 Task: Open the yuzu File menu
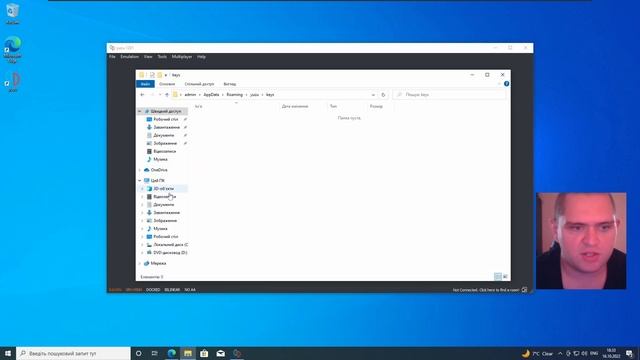[x=112, y=57]
